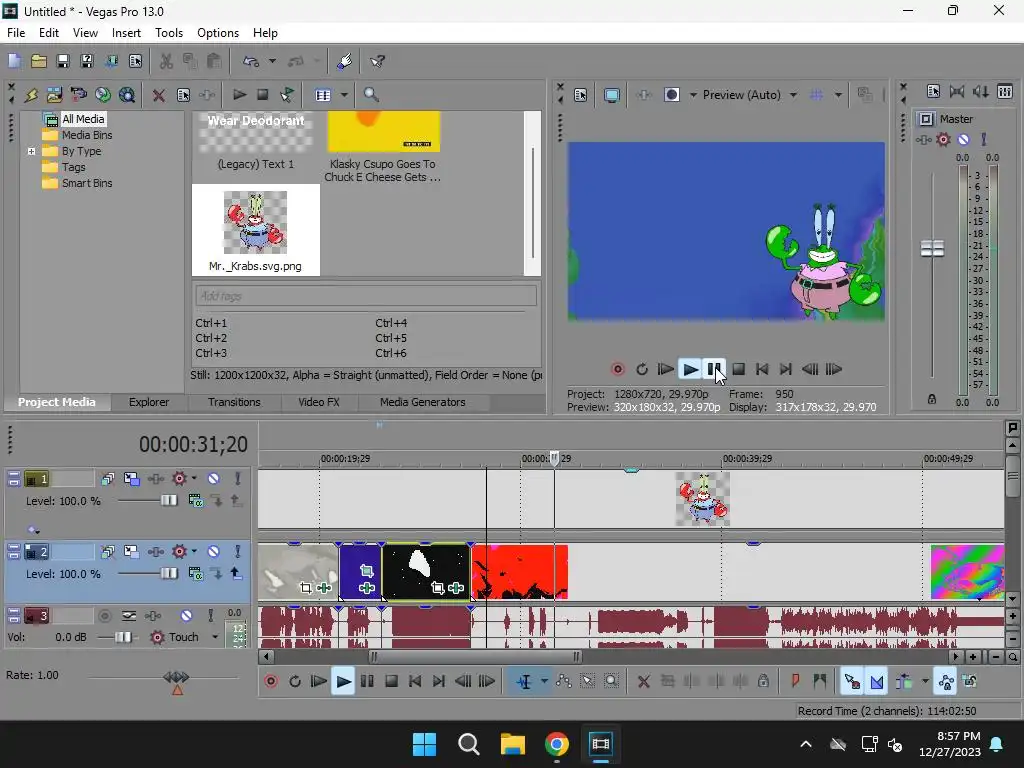
Task: Start media preview in Project Media toolbar
Action: coord(239,95)
